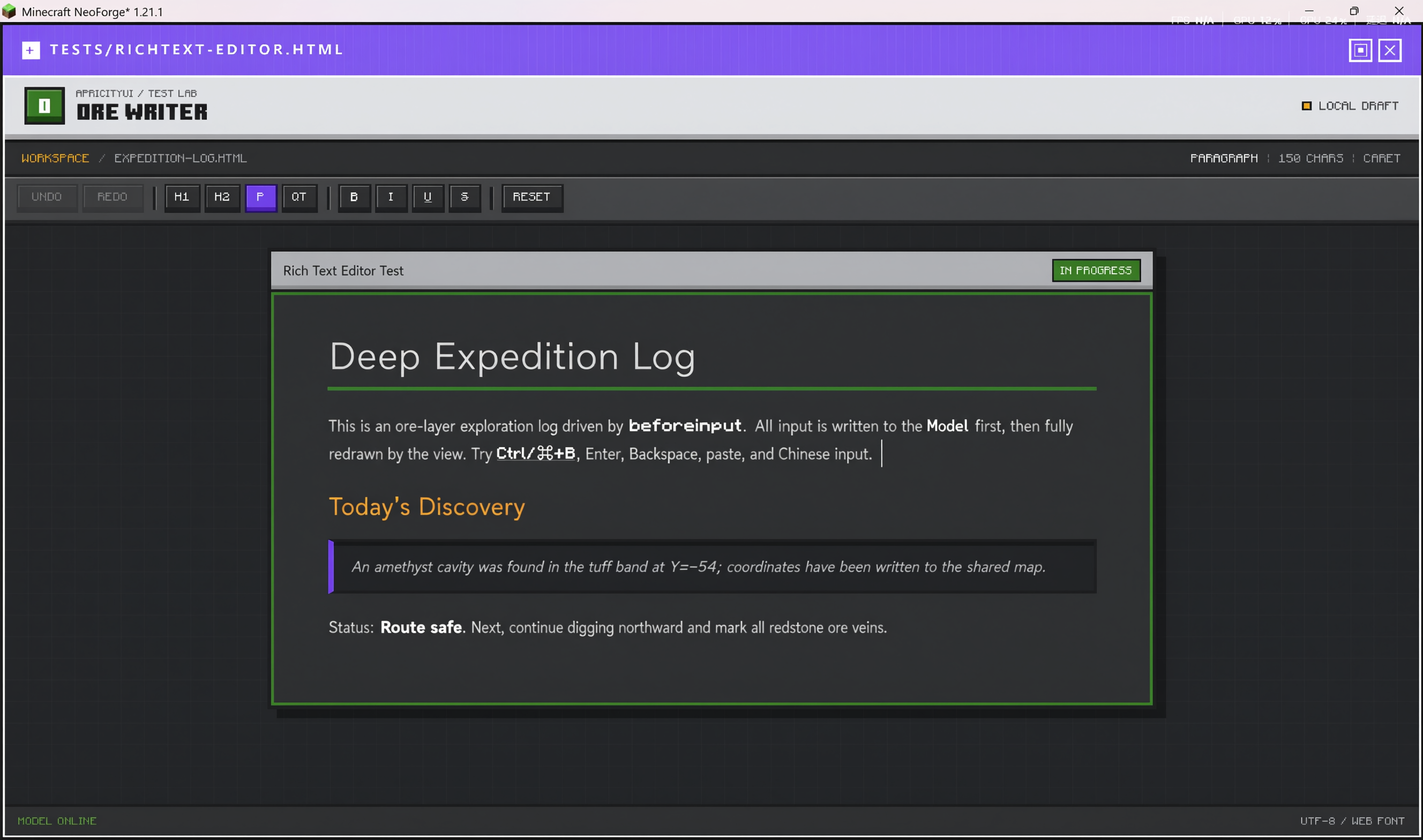The height and width of the screenshot is (840, 1423).
Task: Click the panel maximize icon in purple bar
Action: click(1360, 50)
